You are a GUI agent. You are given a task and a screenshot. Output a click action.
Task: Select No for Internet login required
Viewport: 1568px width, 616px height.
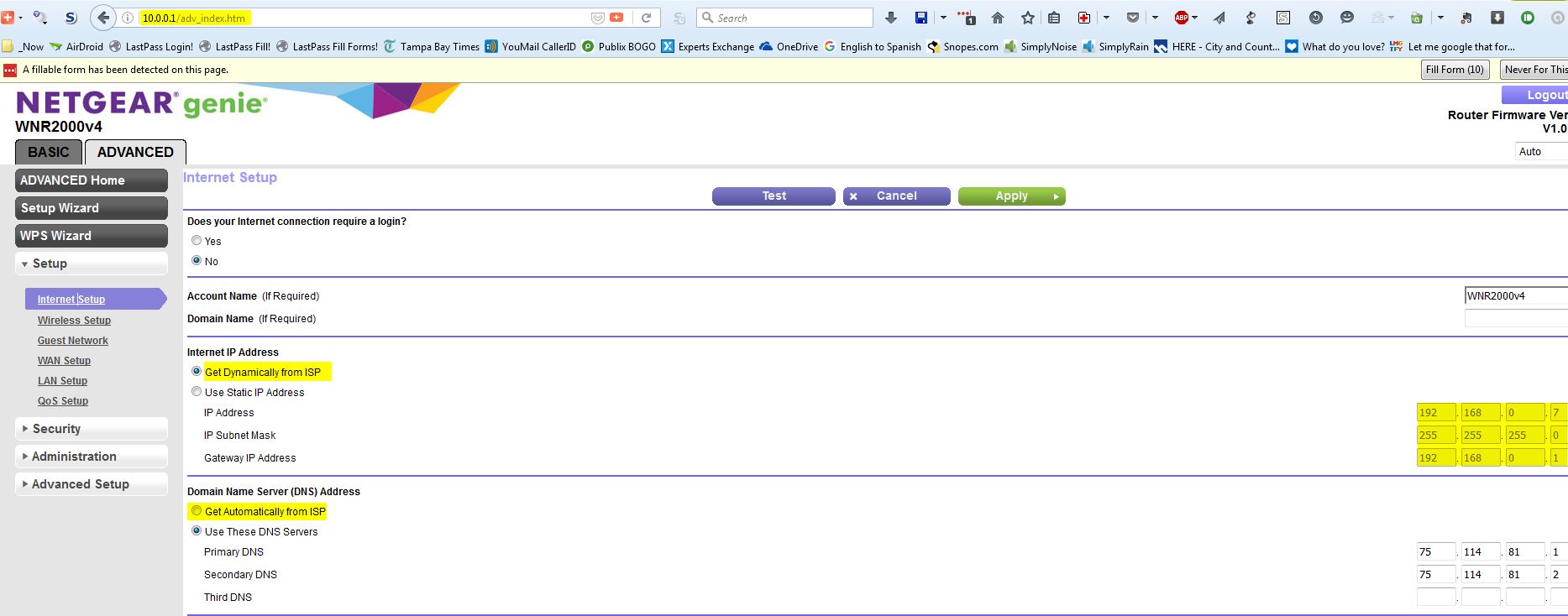click(x=197, y=261)
